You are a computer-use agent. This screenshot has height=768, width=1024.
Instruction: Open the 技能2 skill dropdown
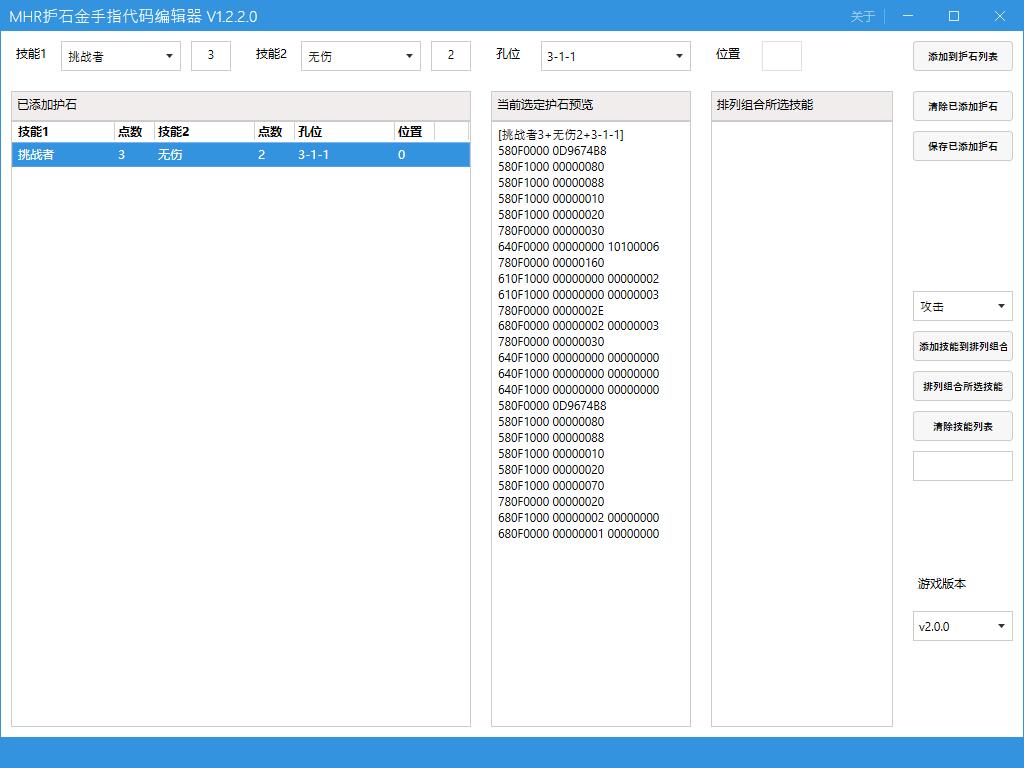click(360, 56)
